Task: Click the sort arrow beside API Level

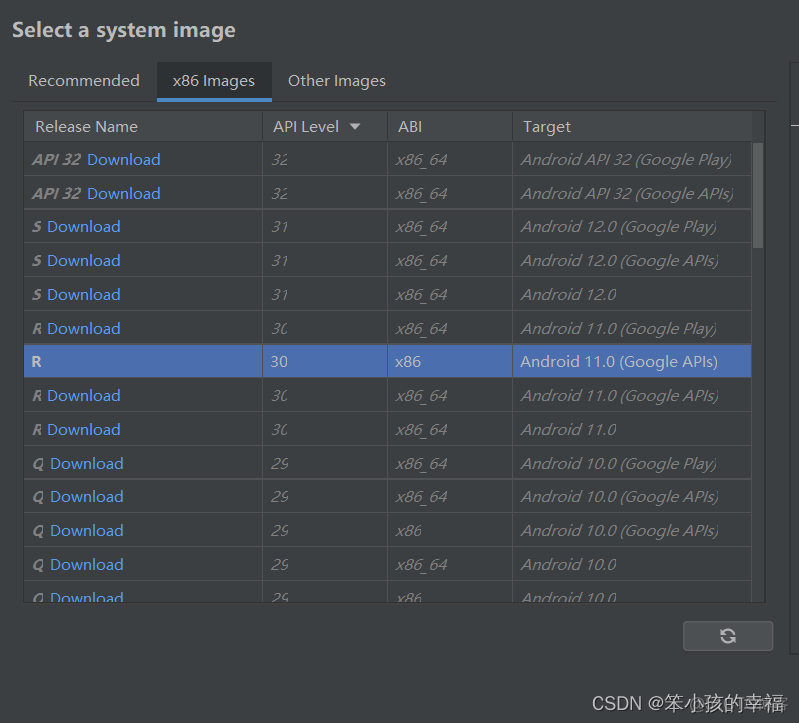Action: [354, 127]
